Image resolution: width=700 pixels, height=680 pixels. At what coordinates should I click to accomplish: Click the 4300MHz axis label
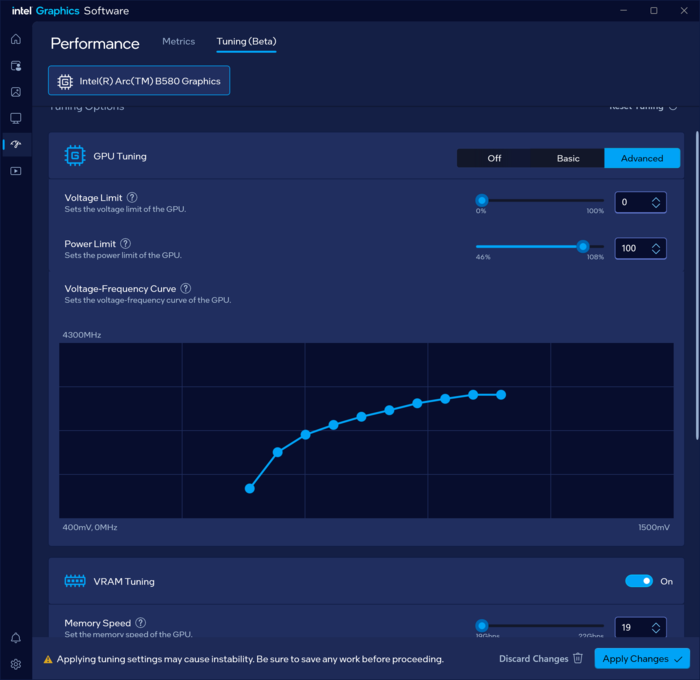(82, 335)
